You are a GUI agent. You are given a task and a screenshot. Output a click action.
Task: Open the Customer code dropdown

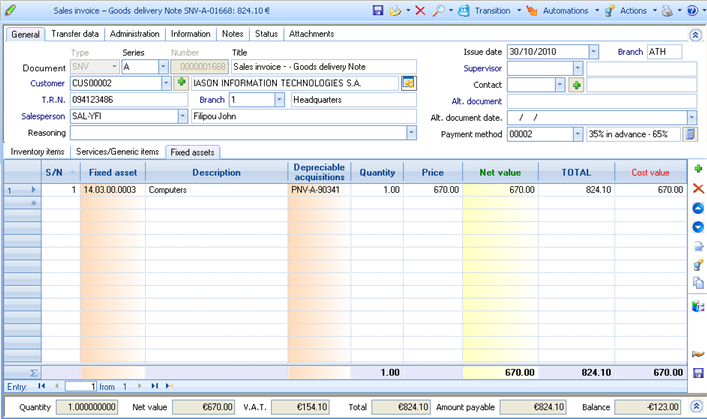click(166, 83)
